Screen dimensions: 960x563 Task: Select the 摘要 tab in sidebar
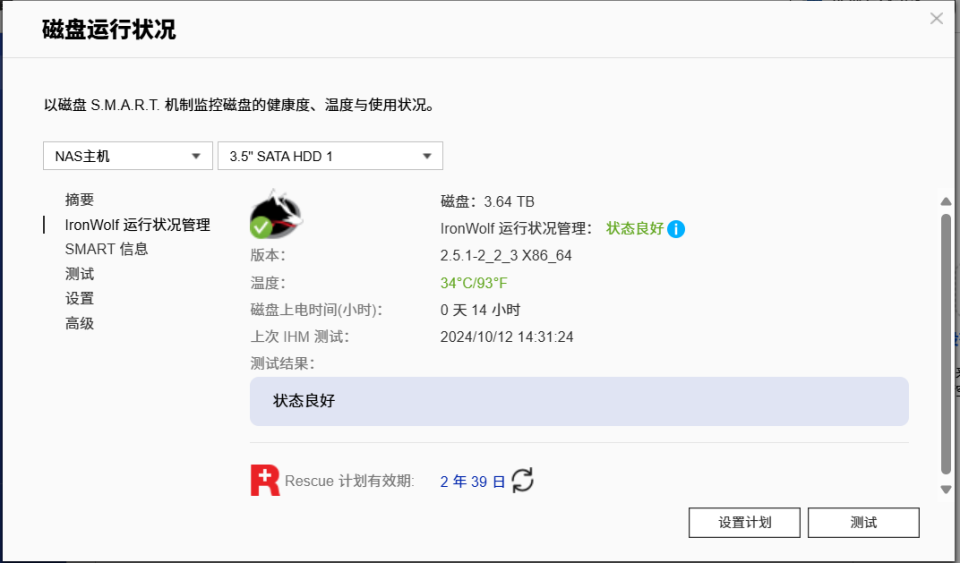pos(80,199)
